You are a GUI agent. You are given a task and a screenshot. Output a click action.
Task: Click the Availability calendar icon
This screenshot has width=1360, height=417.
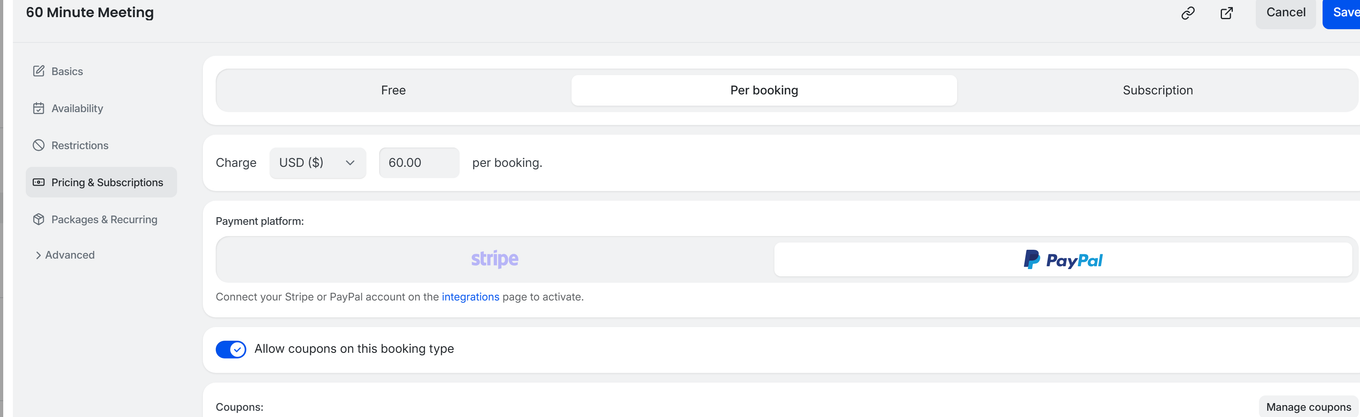[x=39, y=108]
